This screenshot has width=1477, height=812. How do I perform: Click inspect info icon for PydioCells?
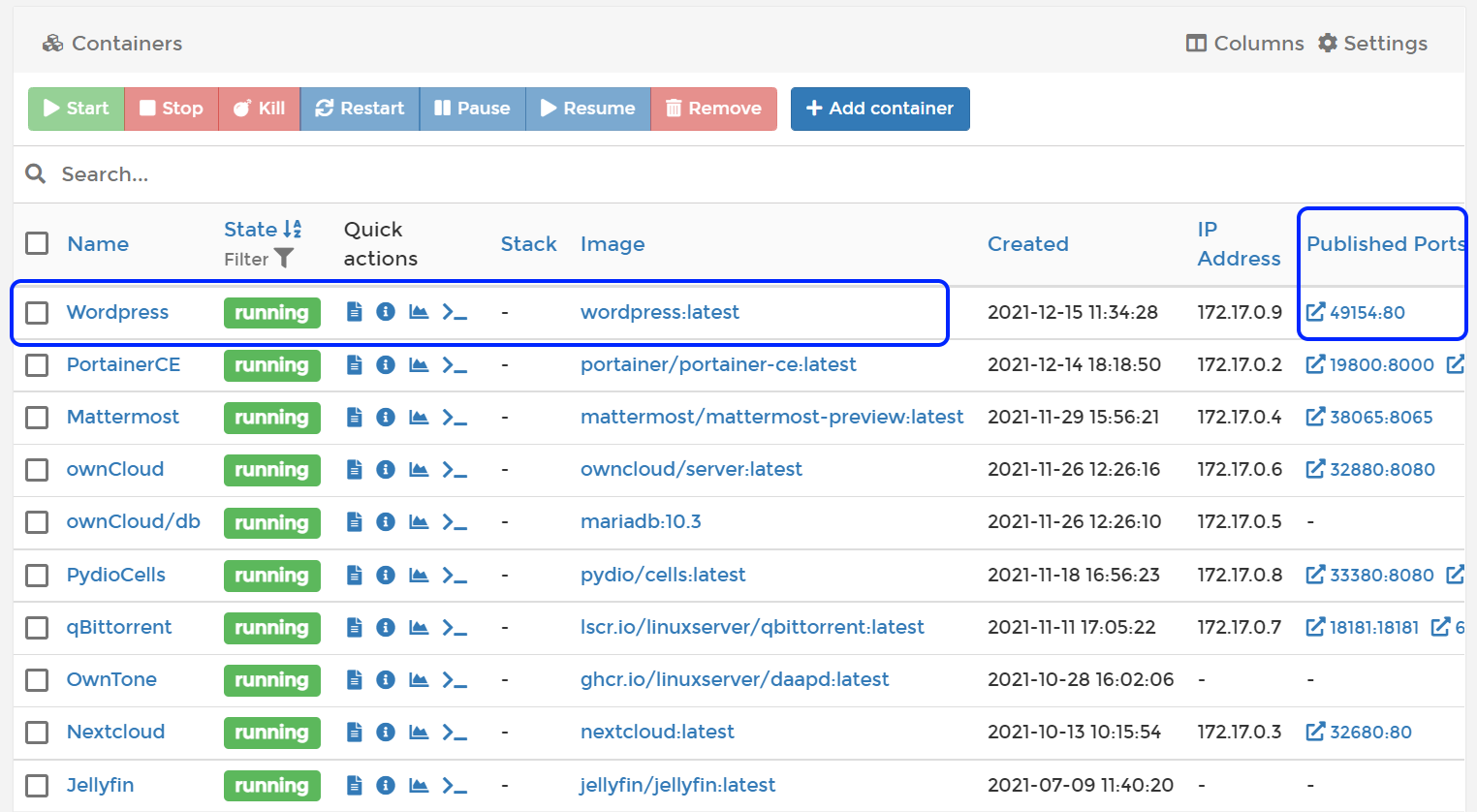pos(386,575)
